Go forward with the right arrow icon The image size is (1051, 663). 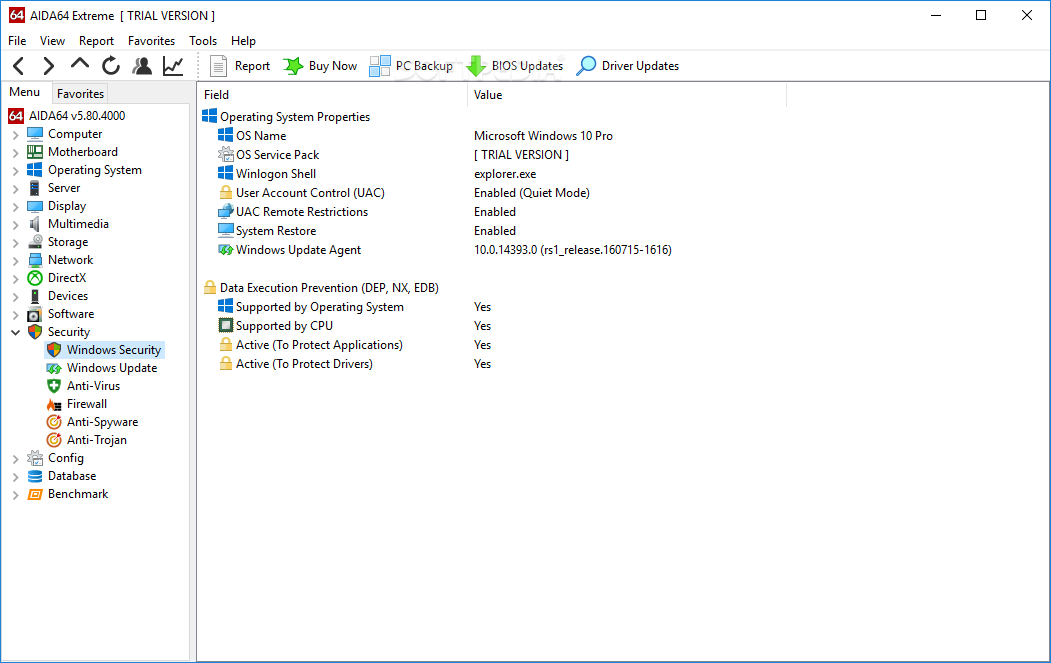pyautogui.click(x=48, y=66)
